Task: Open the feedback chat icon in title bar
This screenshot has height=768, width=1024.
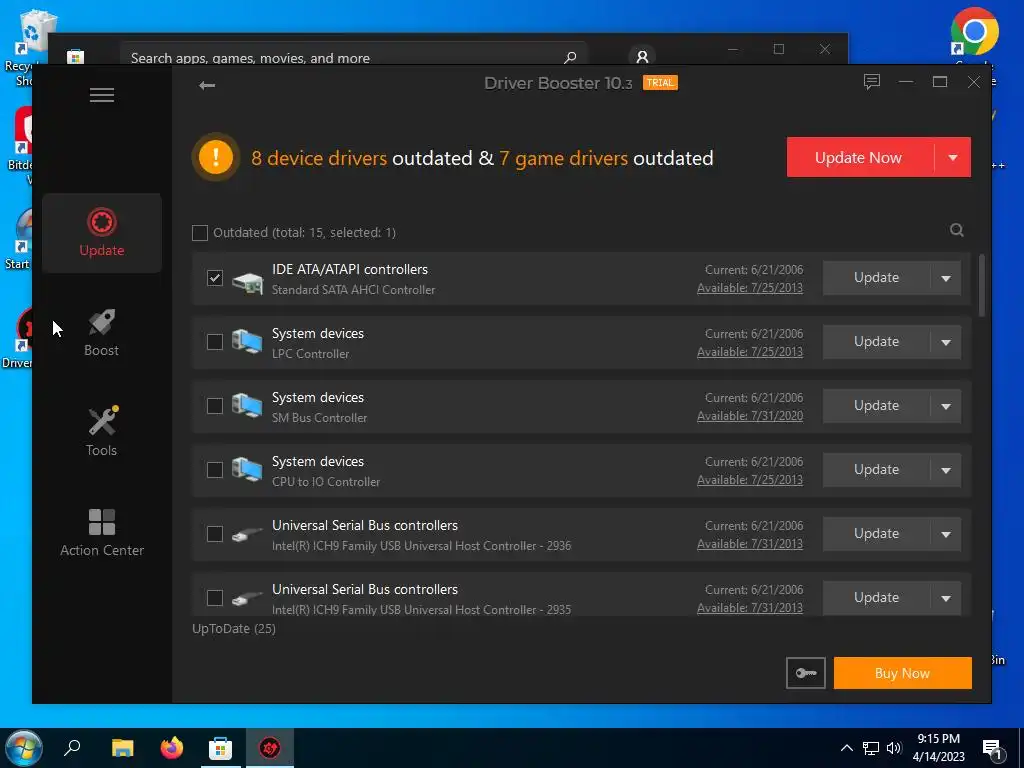Action: (x=872, y=82)
